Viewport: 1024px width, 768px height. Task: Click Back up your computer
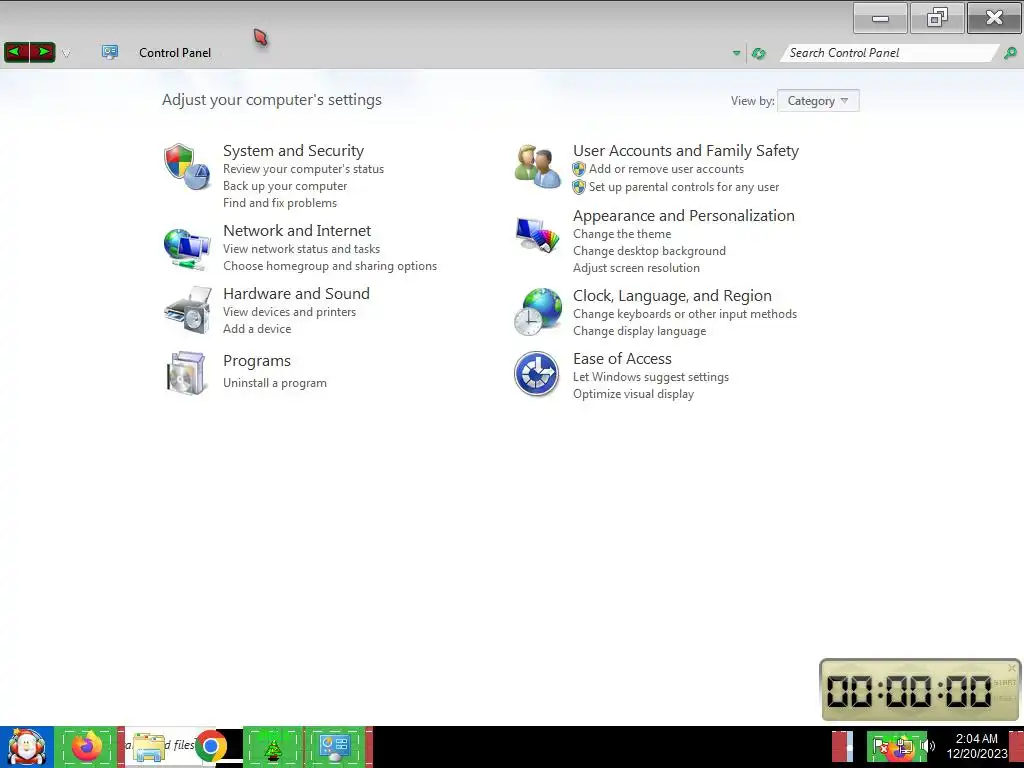(x=285, y=186)
